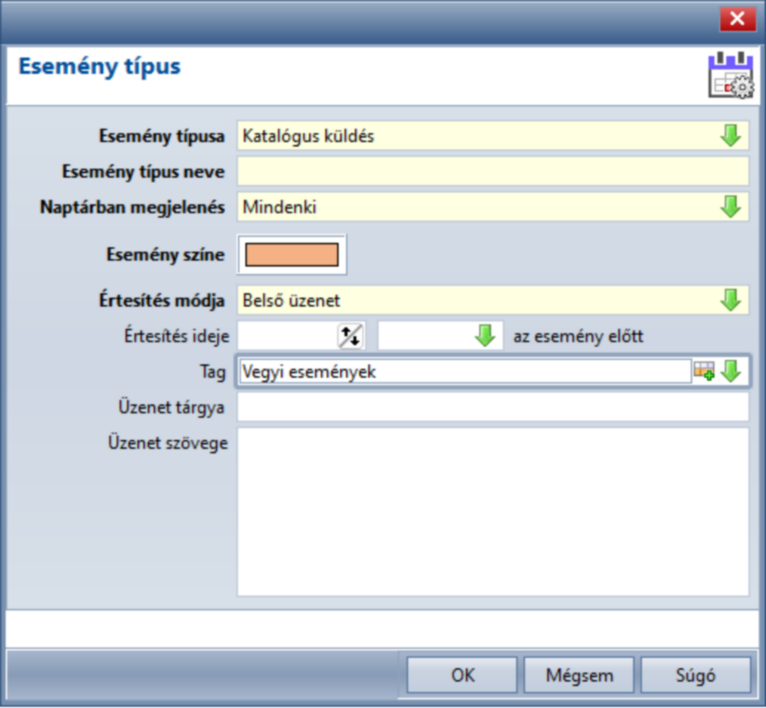The width and height of the screenshot is (766, 708).
Task: Close the dialog with red X
Action: (738, 19)
